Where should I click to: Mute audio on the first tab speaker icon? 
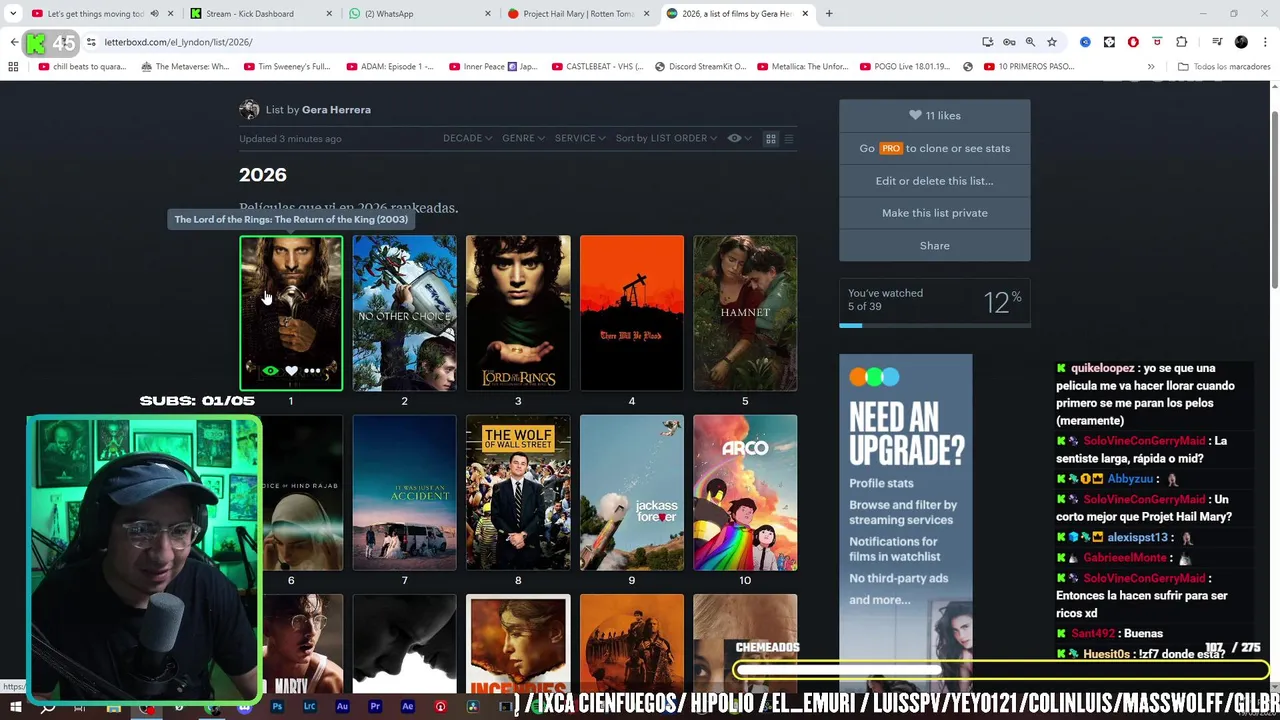coord(154,14)
